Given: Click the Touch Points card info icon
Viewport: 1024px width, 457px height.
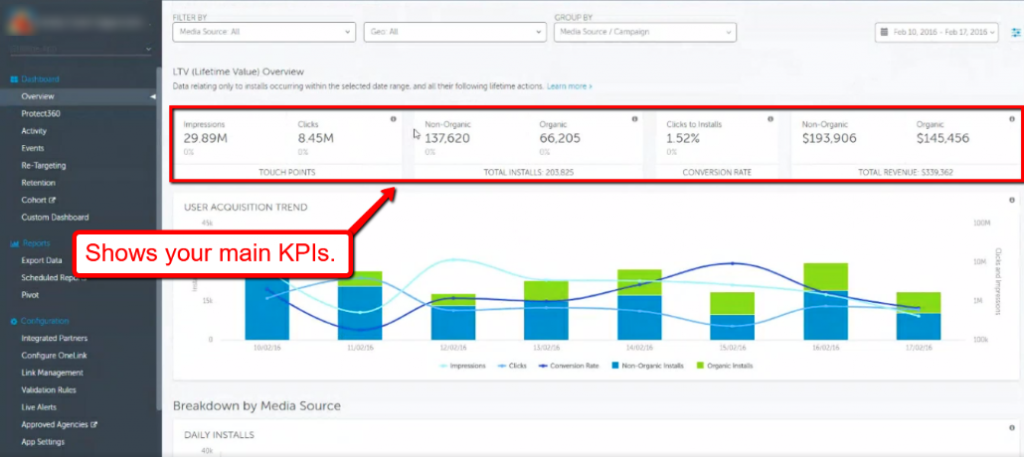Looking at the screenshot, I should point(393,119).
